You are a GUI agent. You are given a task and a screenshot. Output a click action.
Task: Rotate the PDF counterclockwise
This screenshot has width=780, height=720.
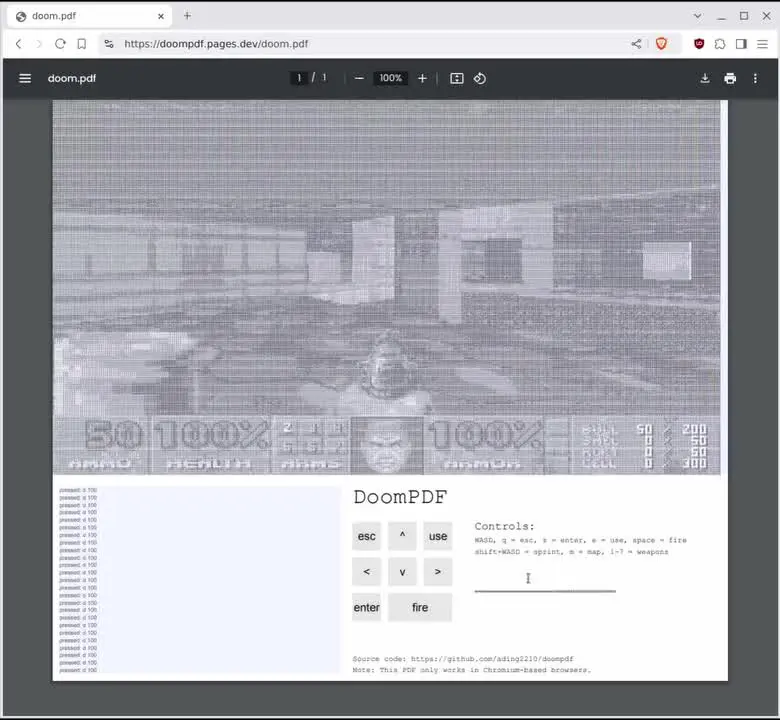480,78
